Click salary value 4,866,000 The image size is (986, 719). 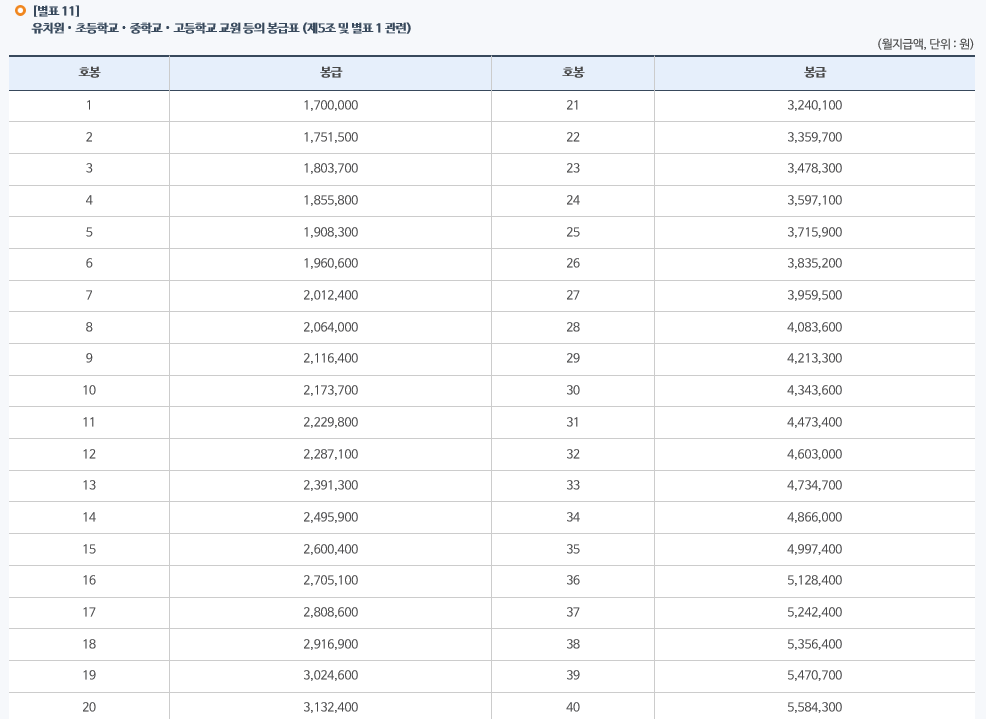[x=814, y=517]
